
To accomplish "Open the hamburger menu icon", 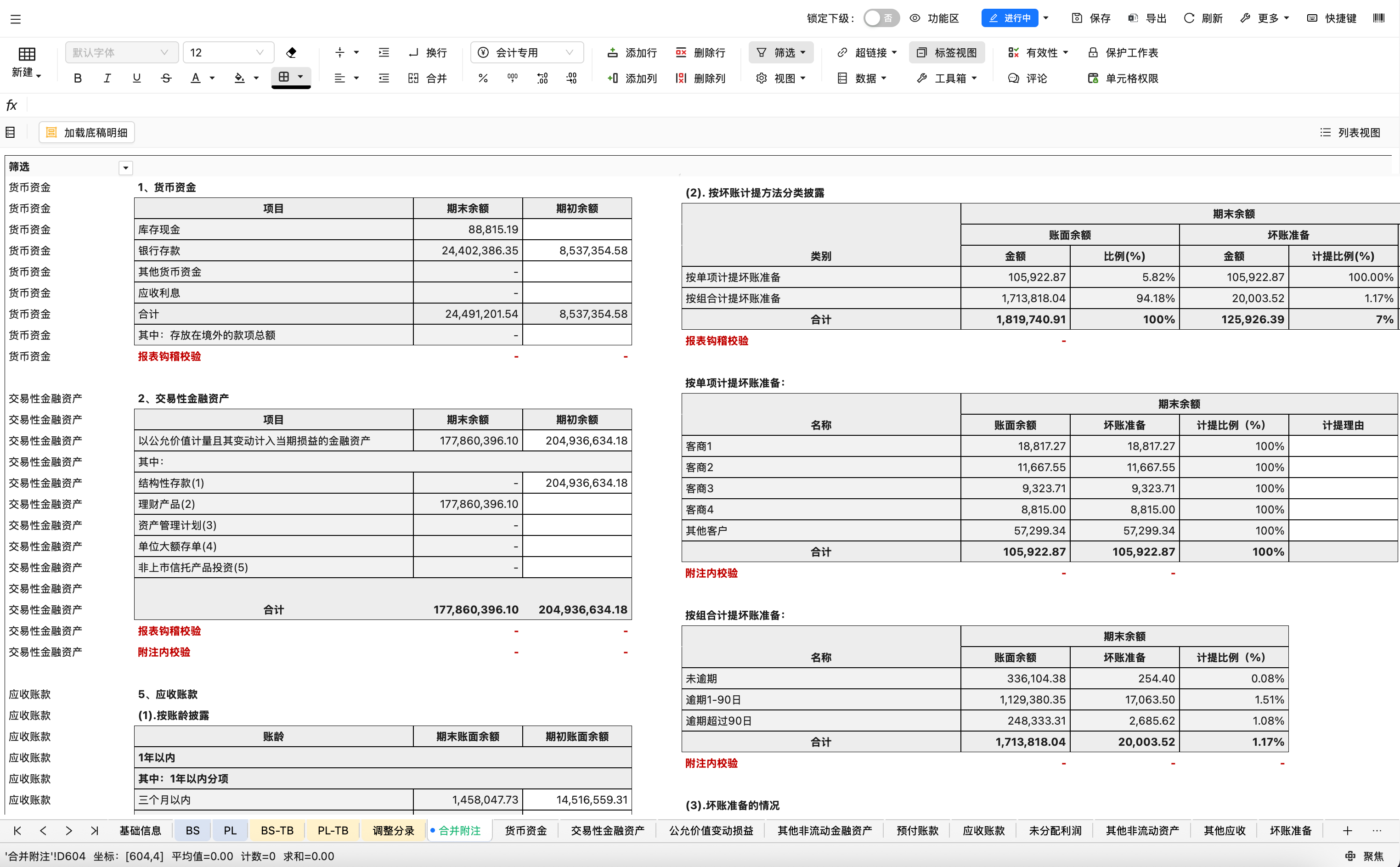I will pos(16,19).
